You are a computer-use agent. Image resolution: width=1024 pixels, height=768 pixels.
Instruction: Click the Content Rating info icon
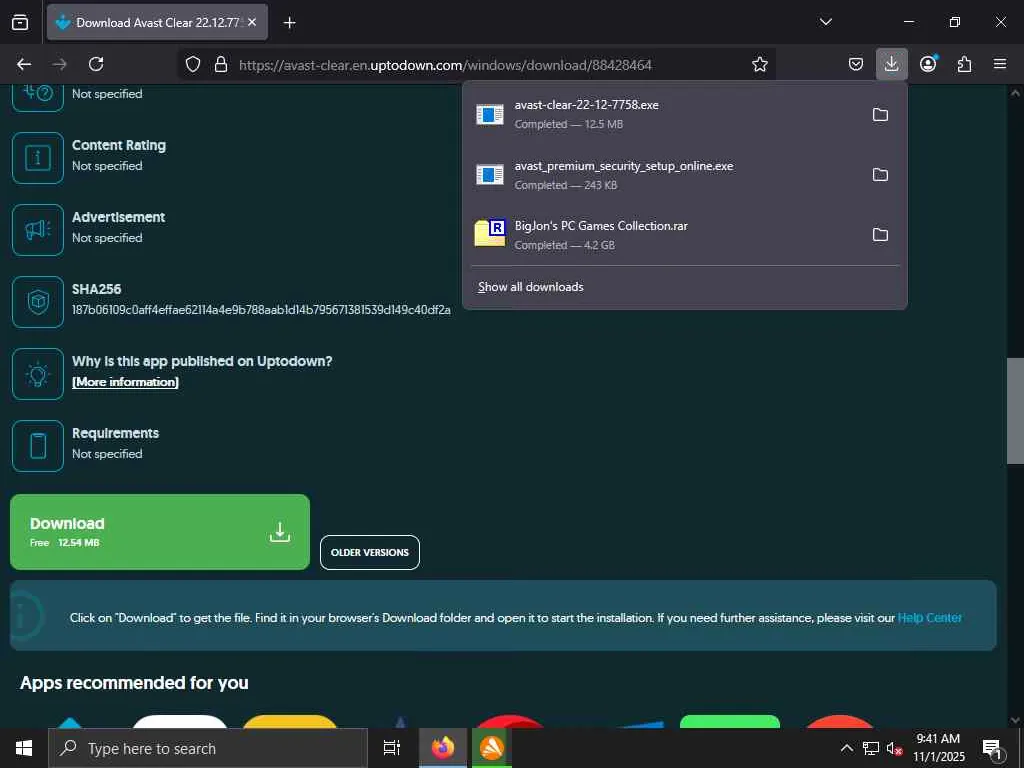tap(38, 158)
